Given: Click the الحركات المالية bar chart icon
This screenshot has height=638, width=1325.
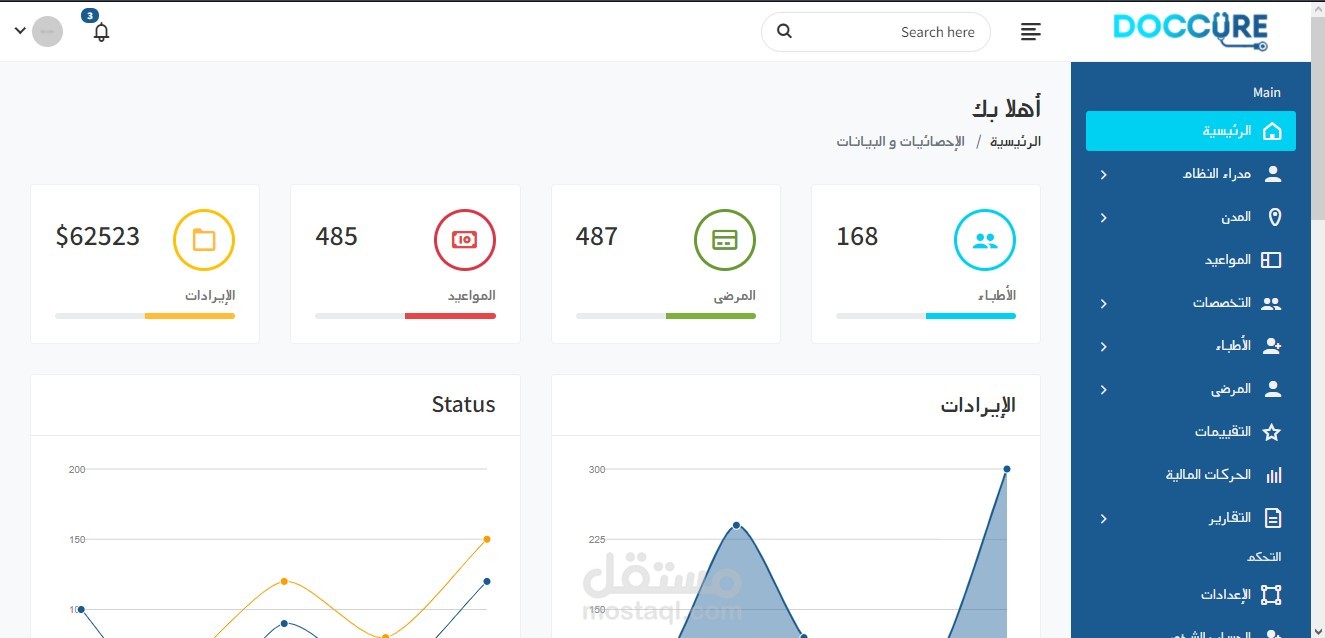Looking at the screenshot, I should click(x=1273, y=475).
